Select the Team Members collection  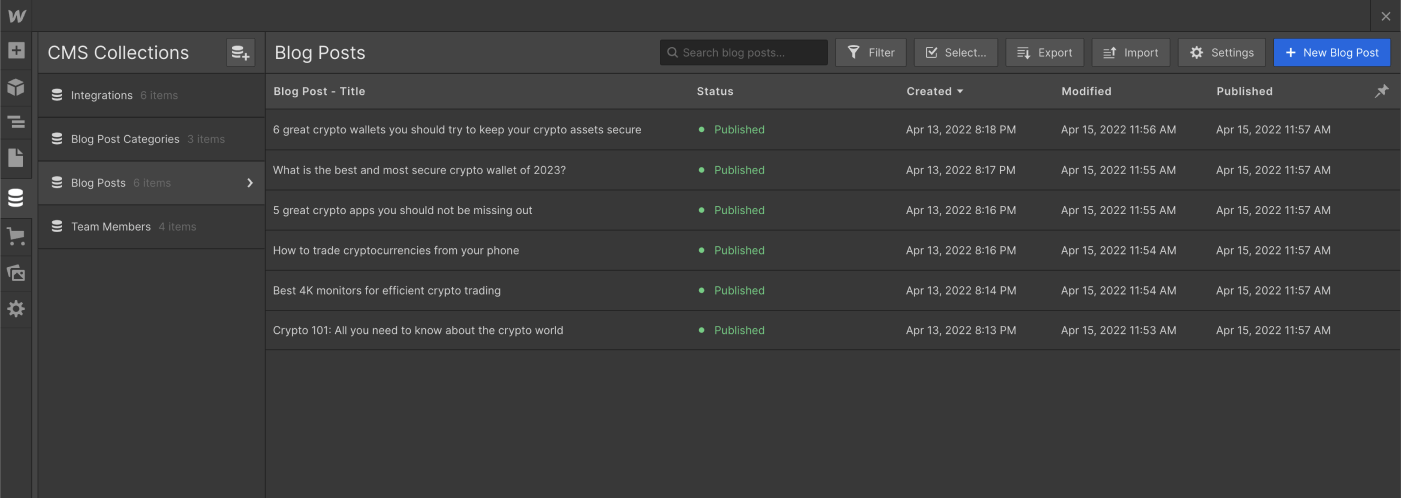click(x=111, y=227)
